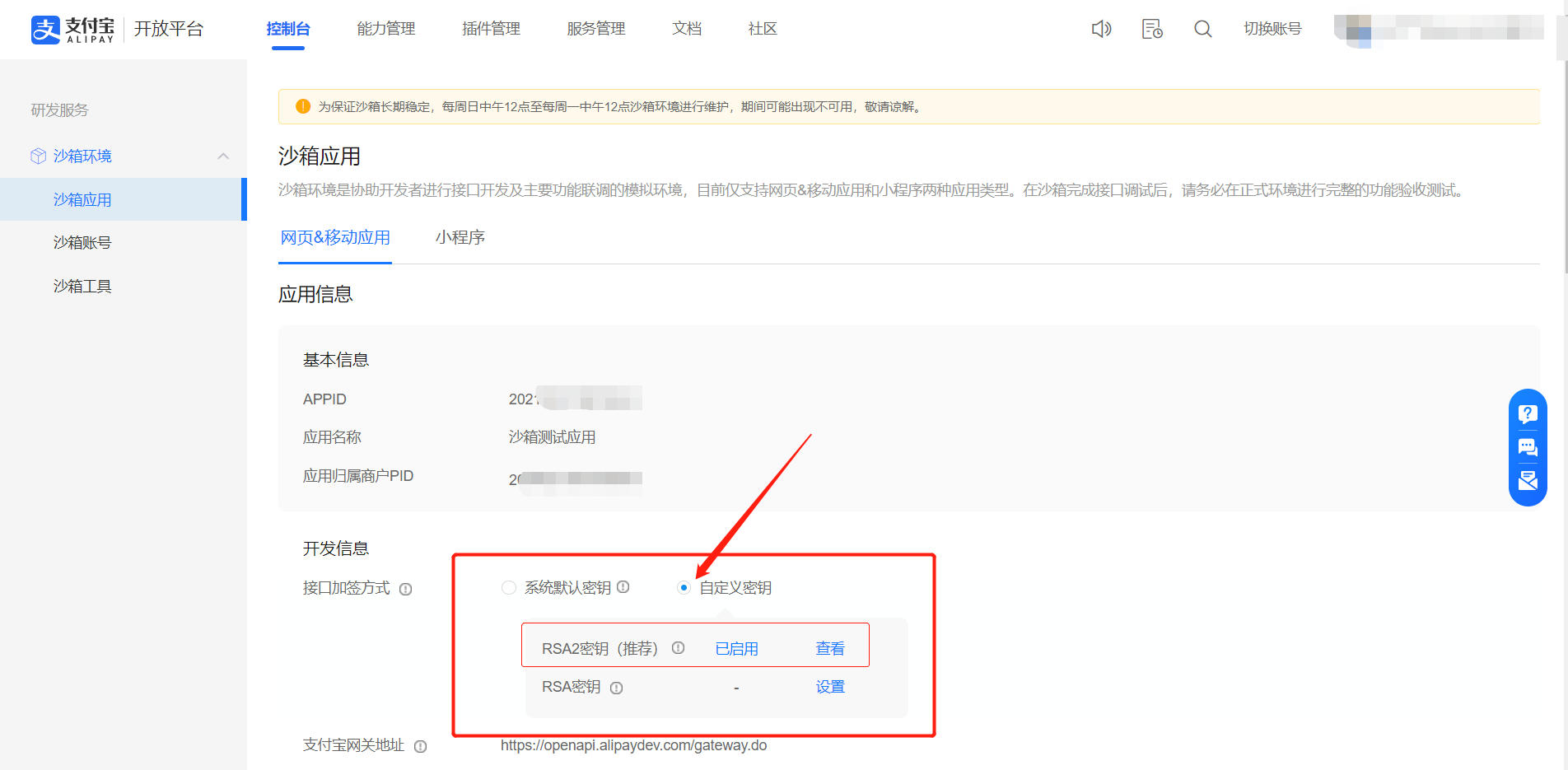Click info icon beside RSA2密钥(推荐)
The height and width of the screenshot is (770, 1568).
(678, 648)
